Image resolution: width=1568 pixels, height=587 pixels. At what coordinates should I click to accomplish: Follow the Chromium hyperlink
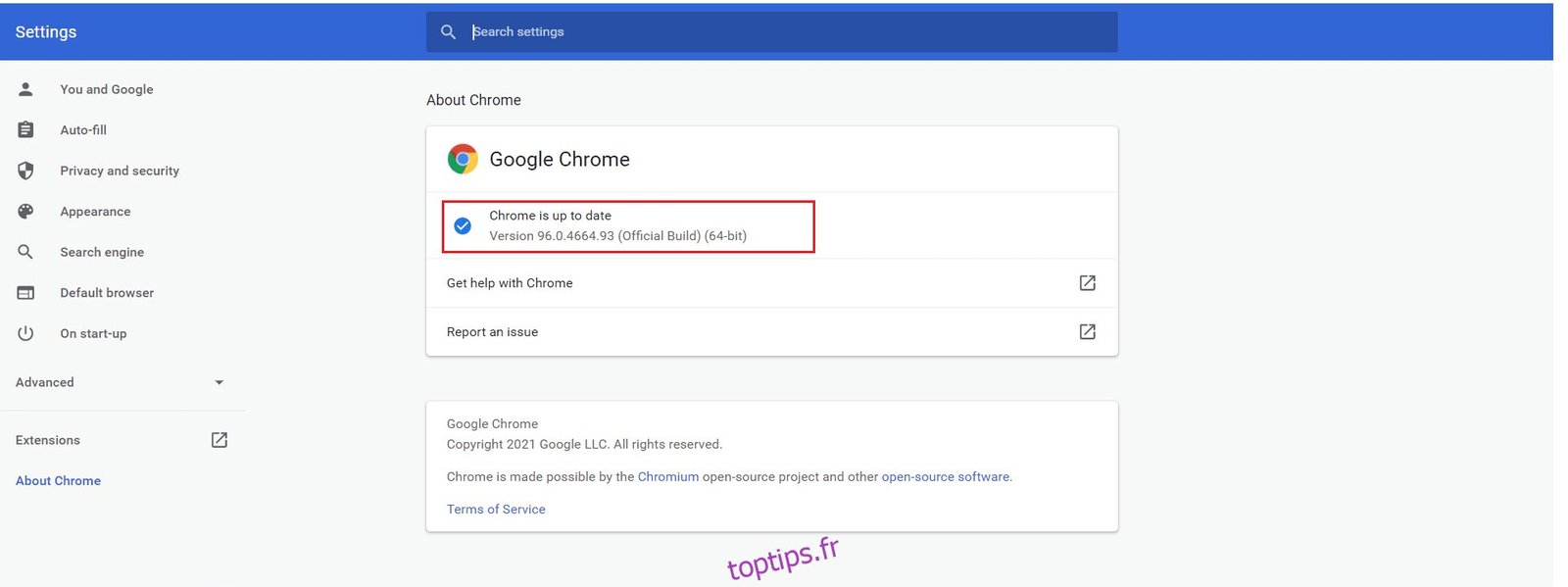tap(667, 477)
